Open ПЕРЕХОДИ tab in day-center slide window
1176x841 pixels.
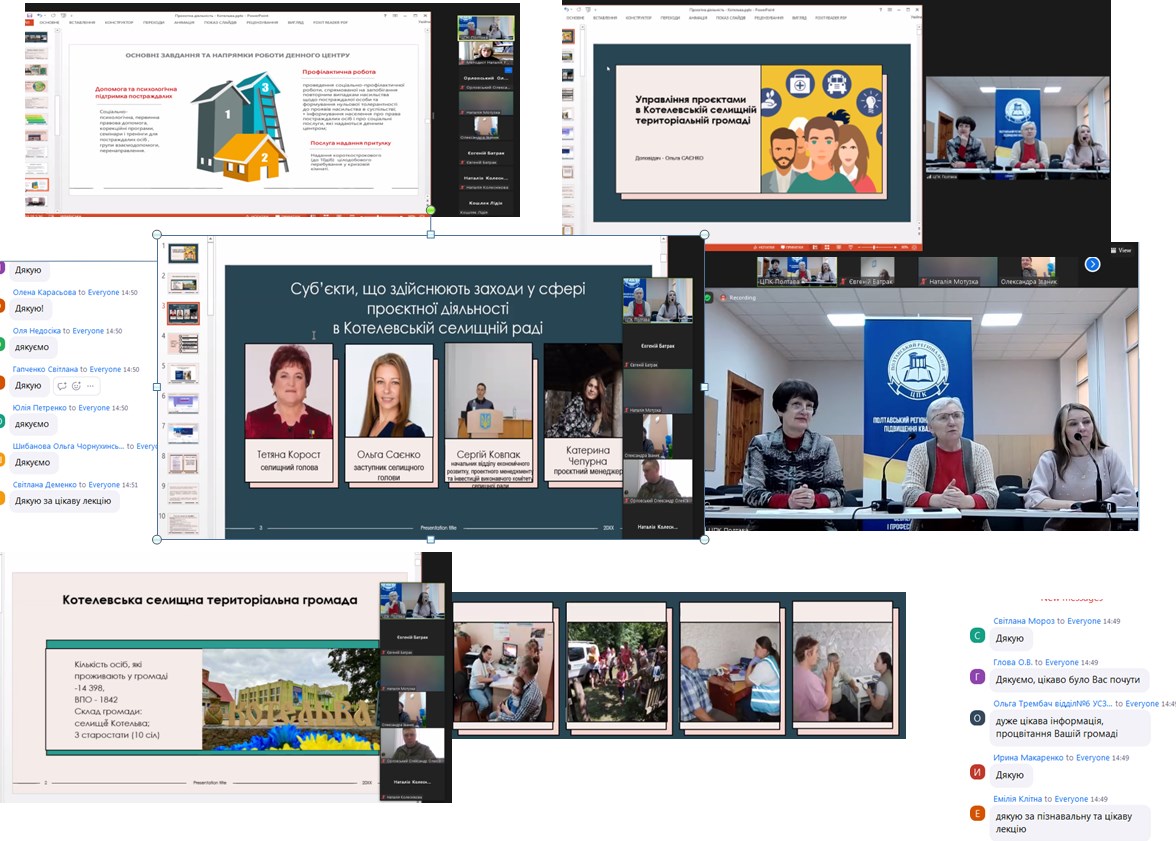(x=154, y=23)
